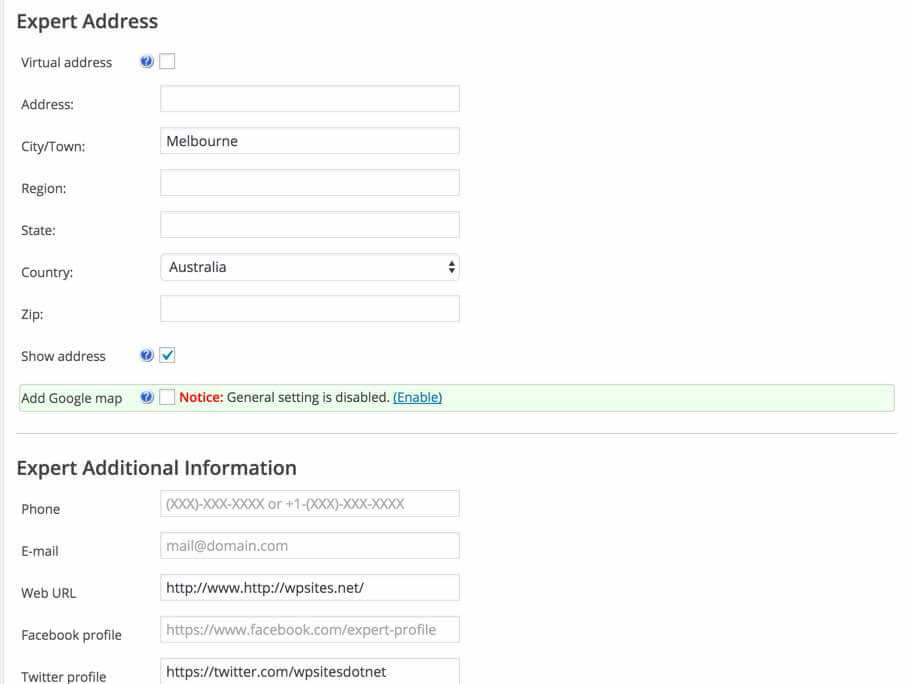
Task: Click into the Address text field
Action: click(x=309, y=99)
